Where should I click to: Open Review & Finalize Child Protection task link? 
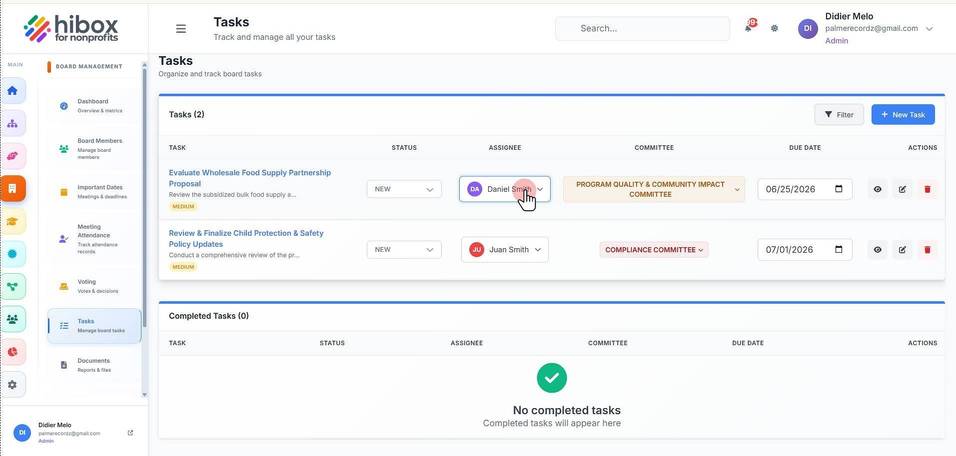coord(246,238)
